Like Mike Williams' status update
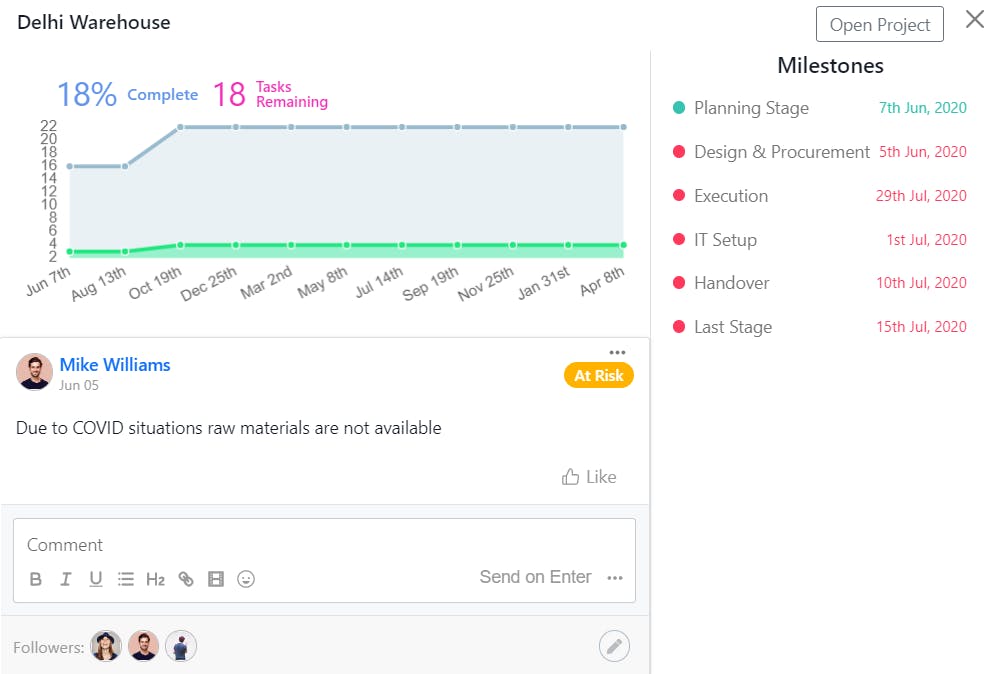The width and height of the screenshot is (994, 674). pyautogui.click(x=589, y=477)
